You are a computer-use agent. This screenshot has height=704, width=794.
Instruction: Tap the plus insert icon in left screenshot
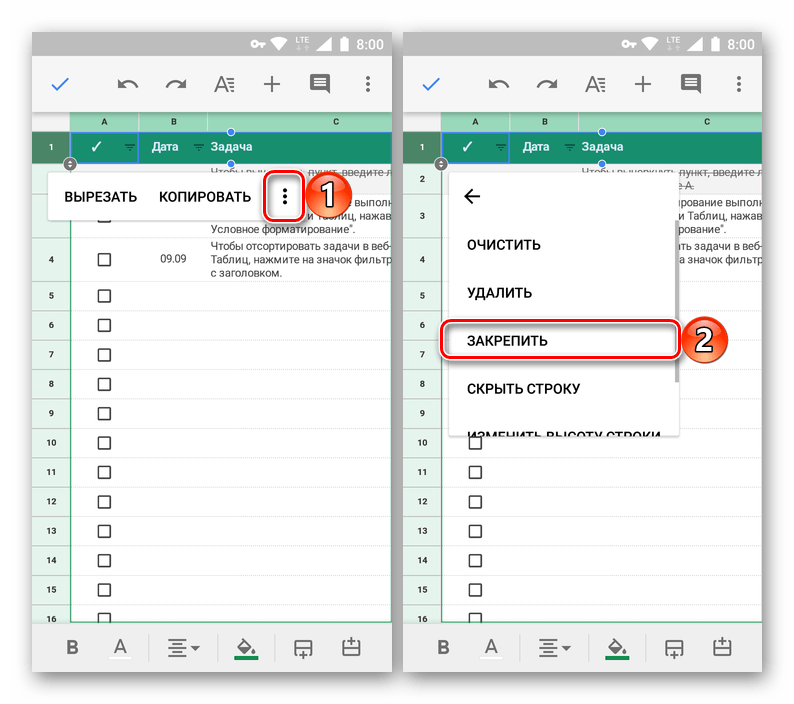tap(272, 84)
